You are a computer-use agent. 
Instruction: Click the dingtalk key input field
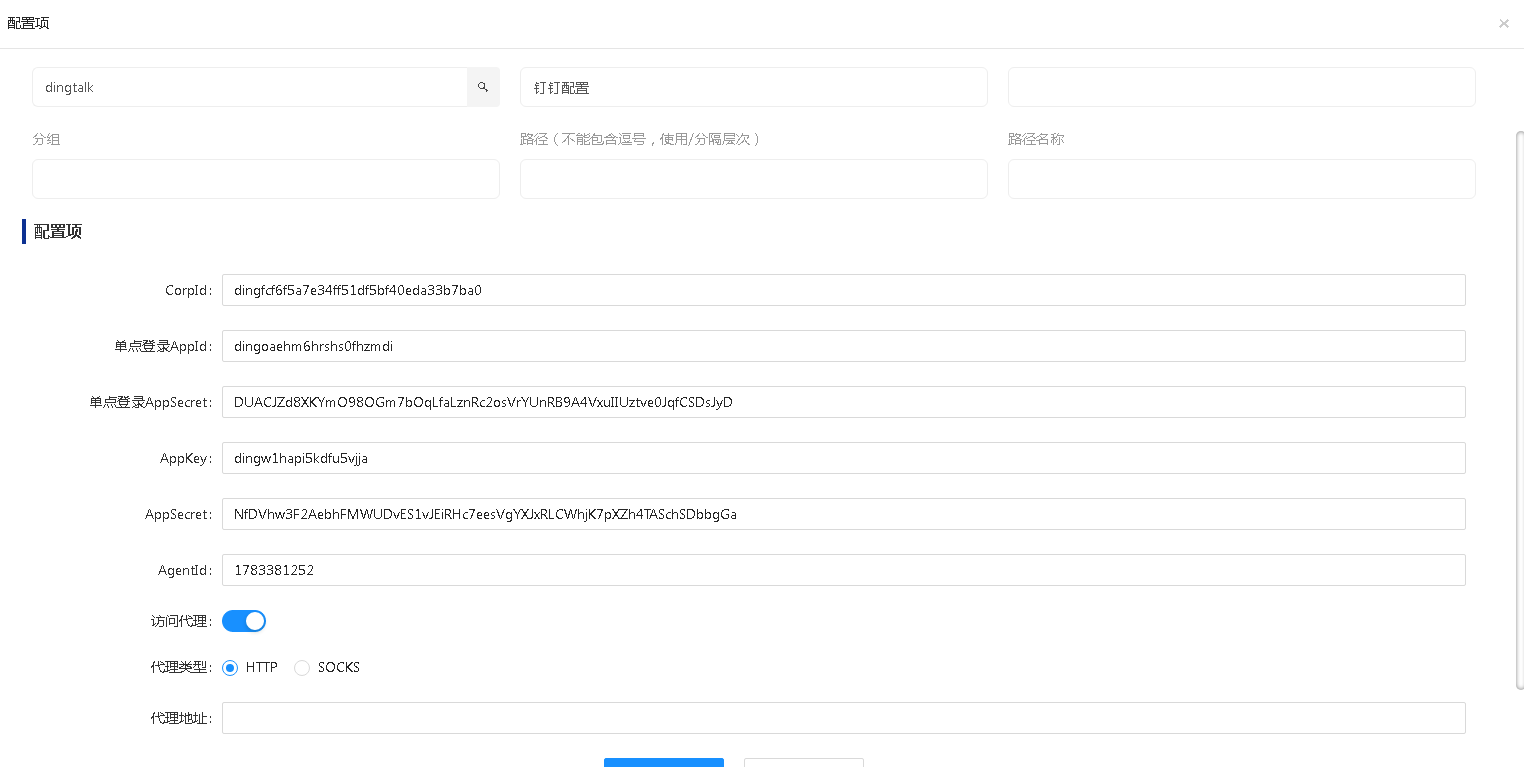point(250,87)
